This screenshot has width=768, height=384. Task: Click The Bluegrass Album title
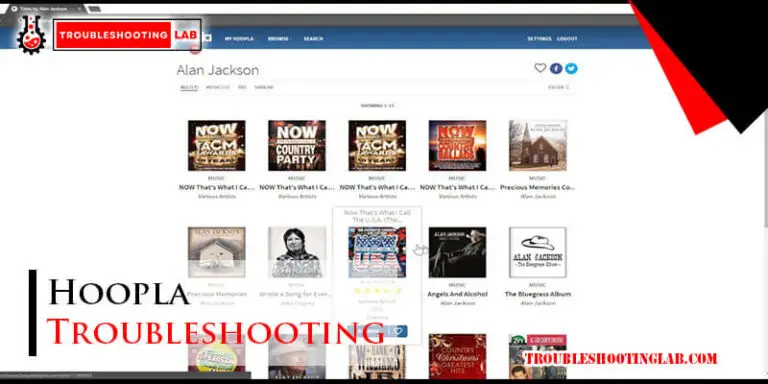(538, 294)
